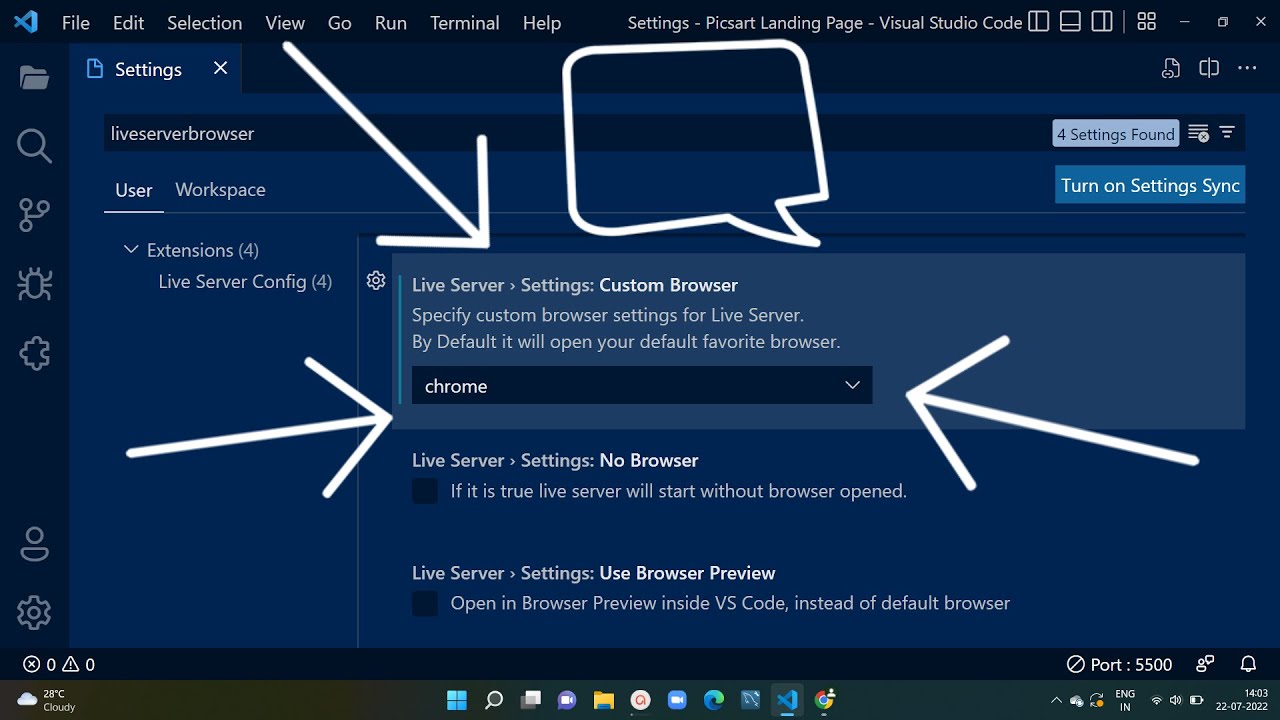The width and height of the screenshot is (1280, 720).
Task: Enable the No Browser checkbox
Action: [x=425, y=491]
